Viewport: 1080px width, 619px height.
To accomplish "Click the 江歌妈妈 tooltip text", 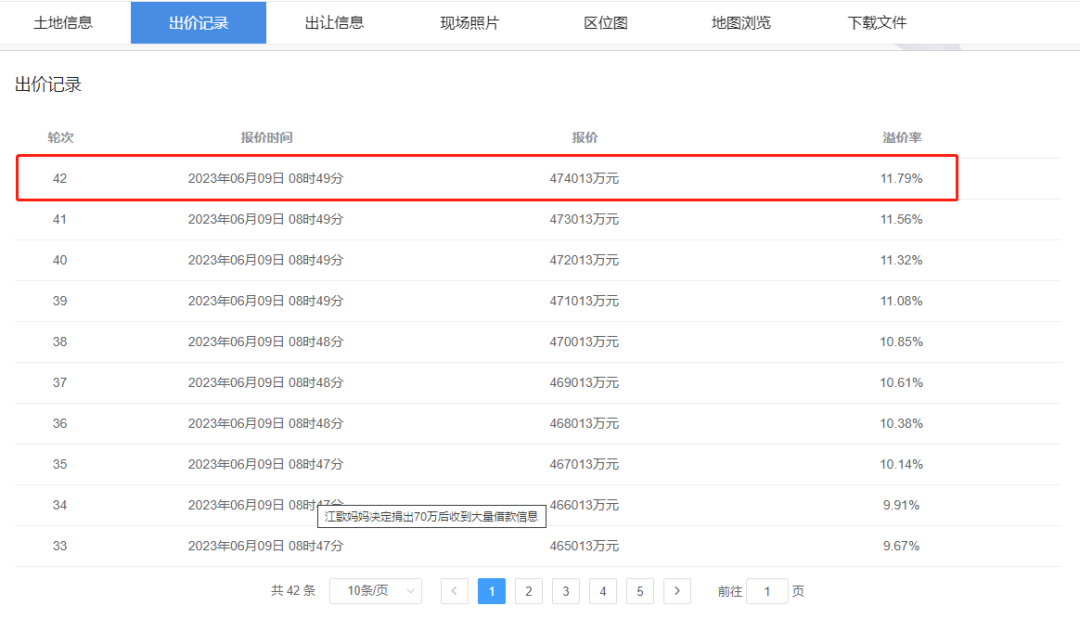I will tap(432, 516).
